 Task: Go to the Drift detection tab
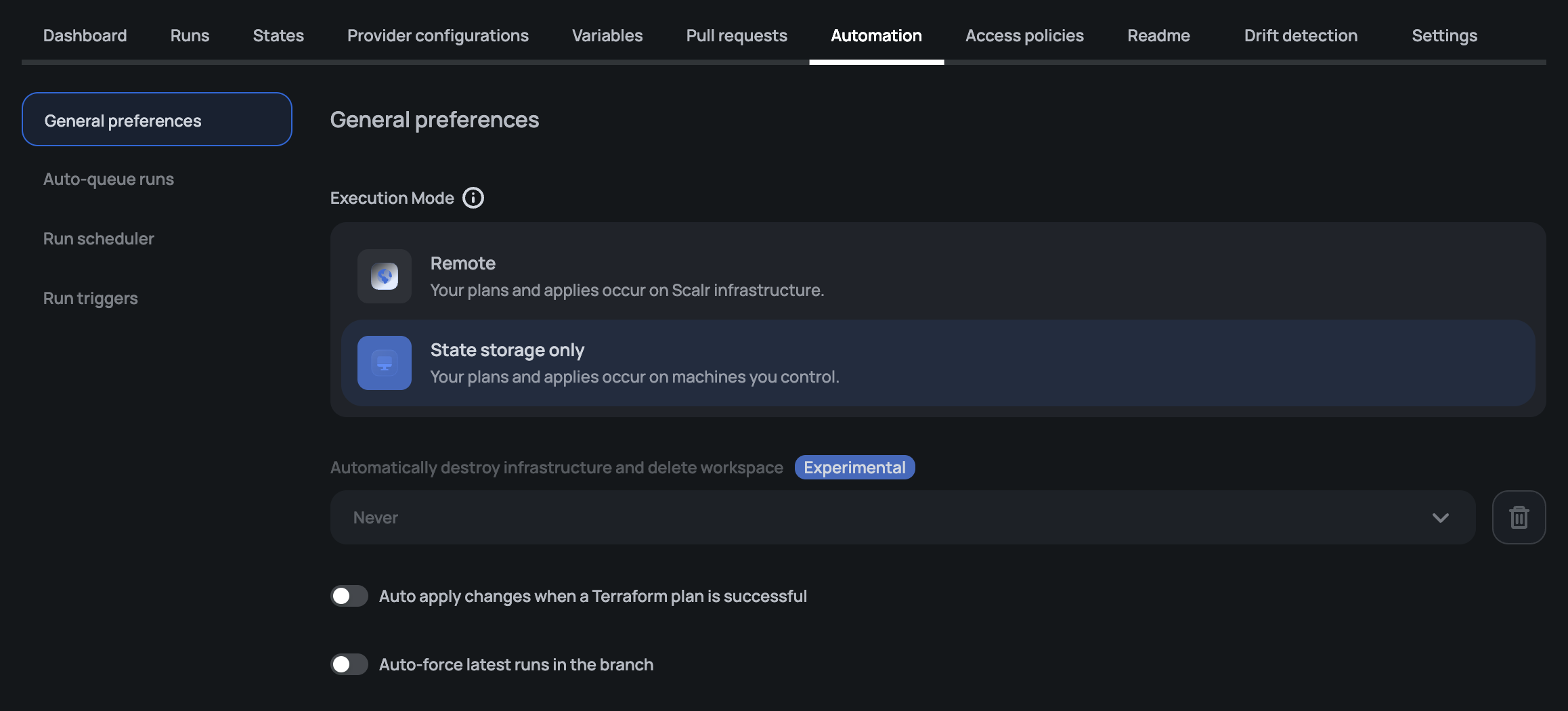[1301, 35]
